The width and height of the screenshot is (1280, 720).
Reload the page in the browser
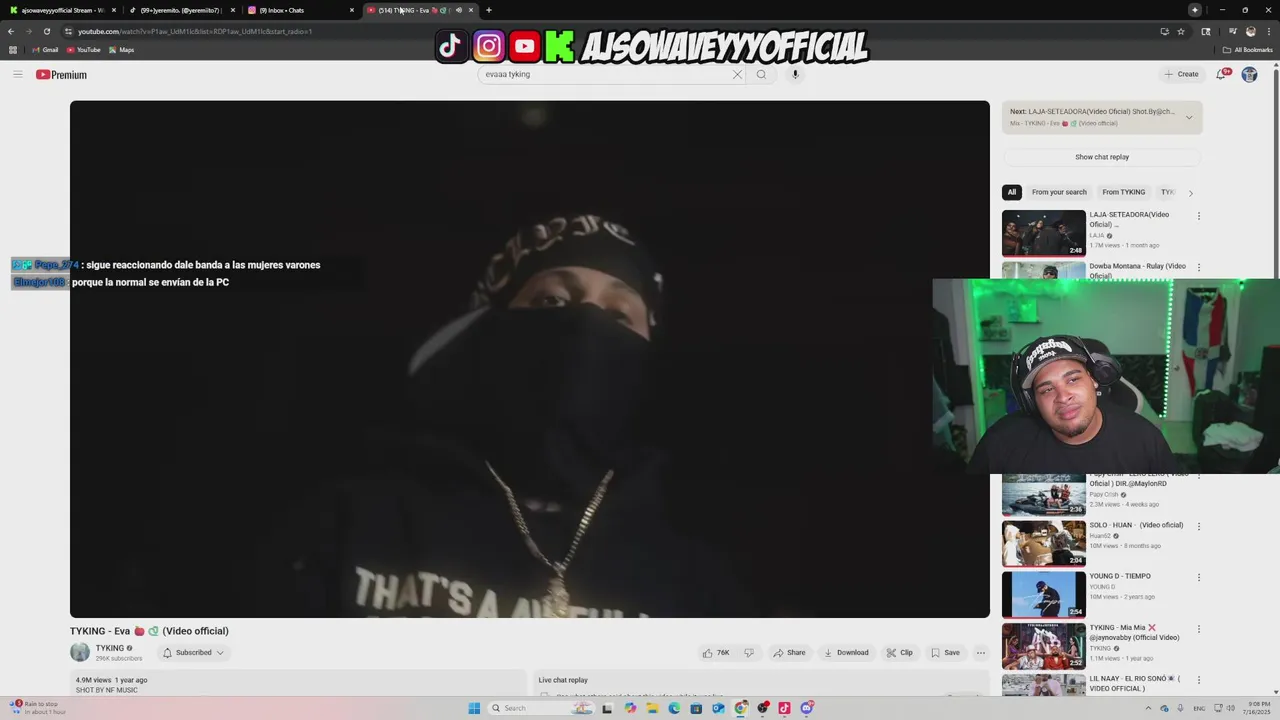(x=46, y=31)
